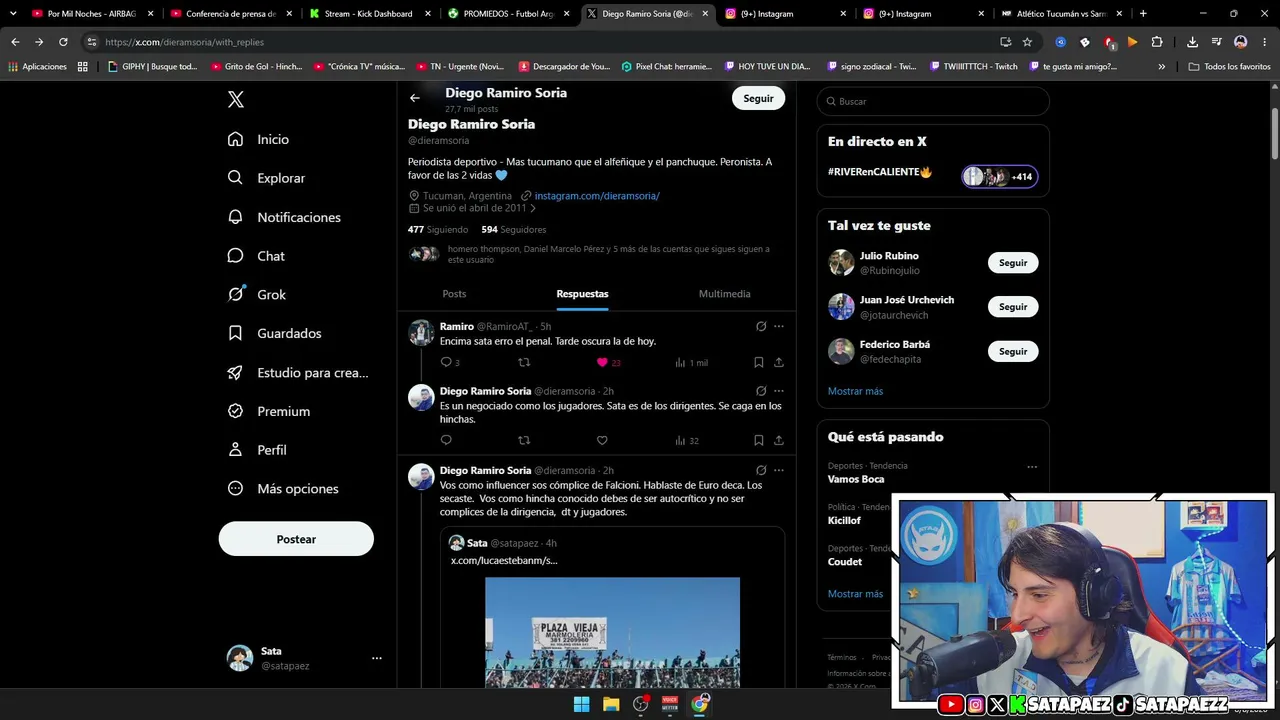Screen dimensions: 1280x720
Task: Follow Julio Rubino with Seguir
Action: tap(1013, 263)
